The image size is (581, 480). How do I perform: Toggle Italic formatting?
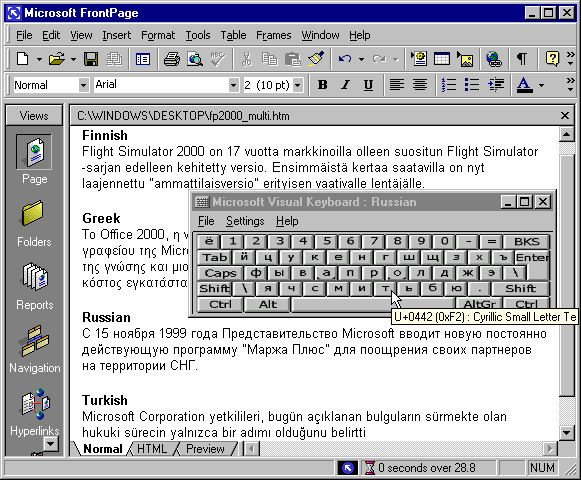click(345, 85)
